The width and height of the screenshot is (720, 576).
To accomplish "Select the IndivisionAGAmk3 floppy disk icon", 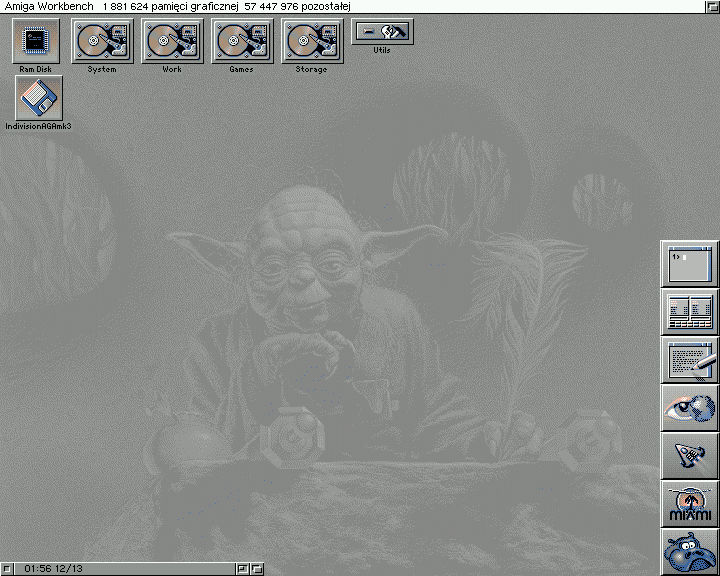I will [x=39, y=98].
